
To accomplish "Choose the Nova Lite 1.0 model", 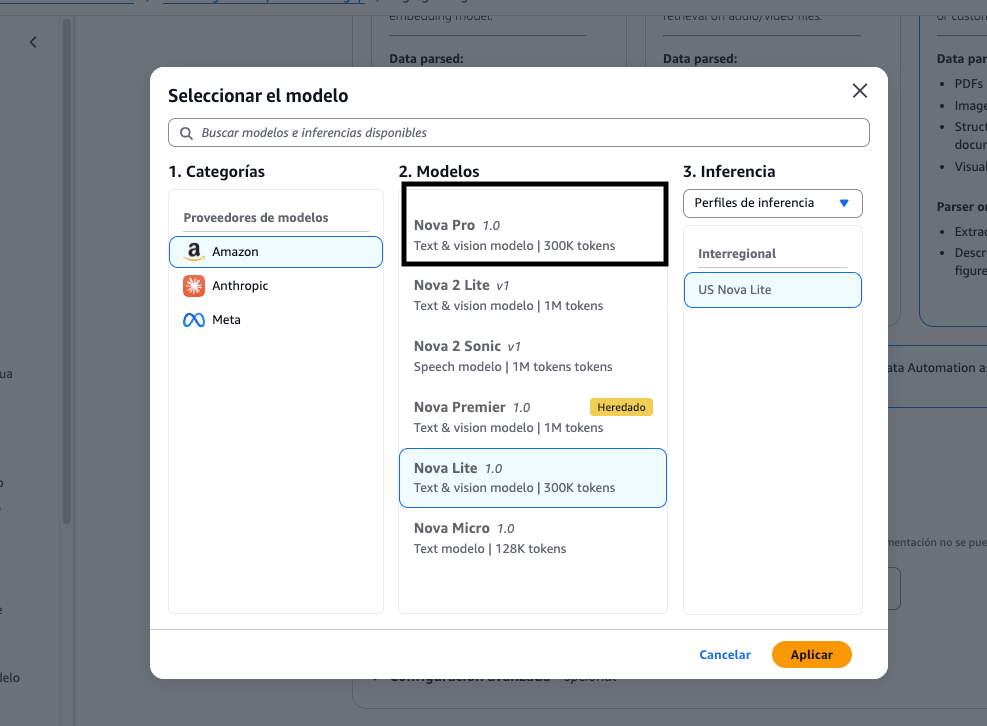I will click(533, 478).
